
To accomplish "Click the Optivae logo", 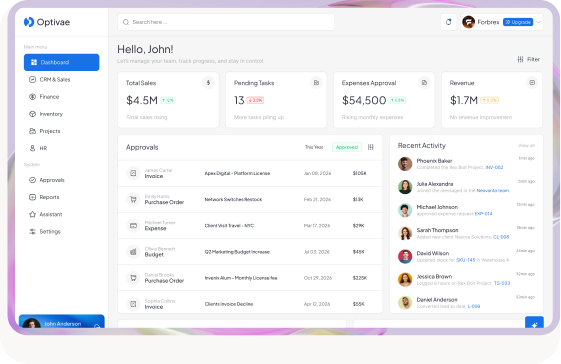I will (x=47, y=22).
